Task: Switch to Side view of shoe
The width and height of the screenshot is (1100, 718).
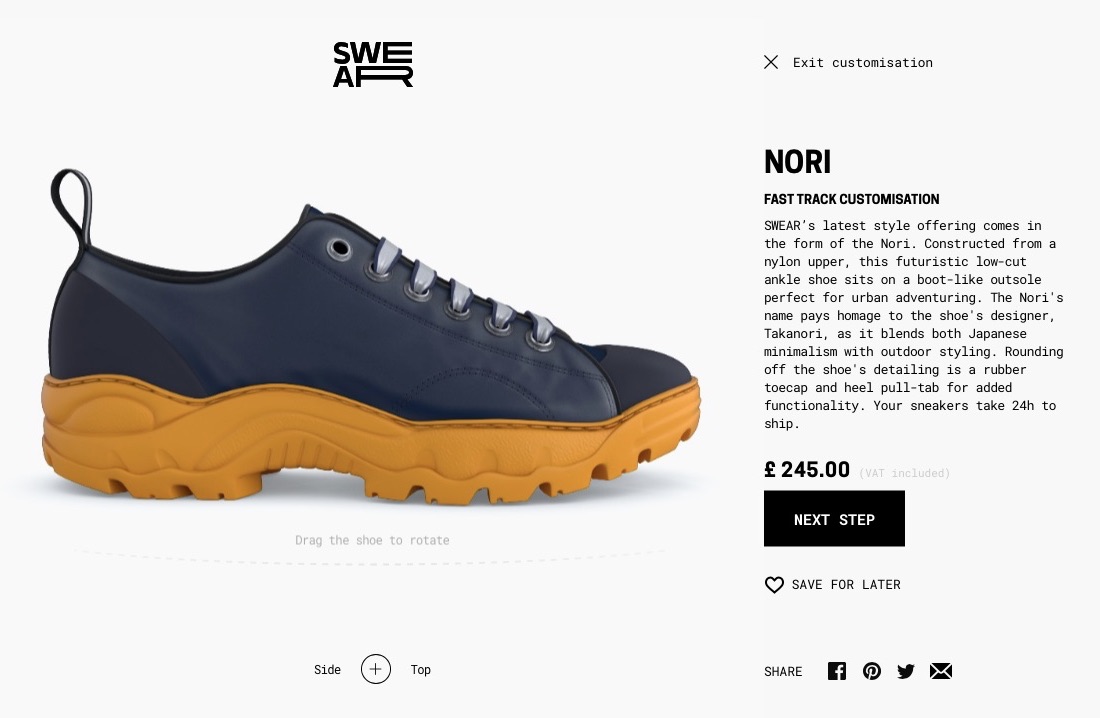Action: pyautogui.click(x=327, y=670)
